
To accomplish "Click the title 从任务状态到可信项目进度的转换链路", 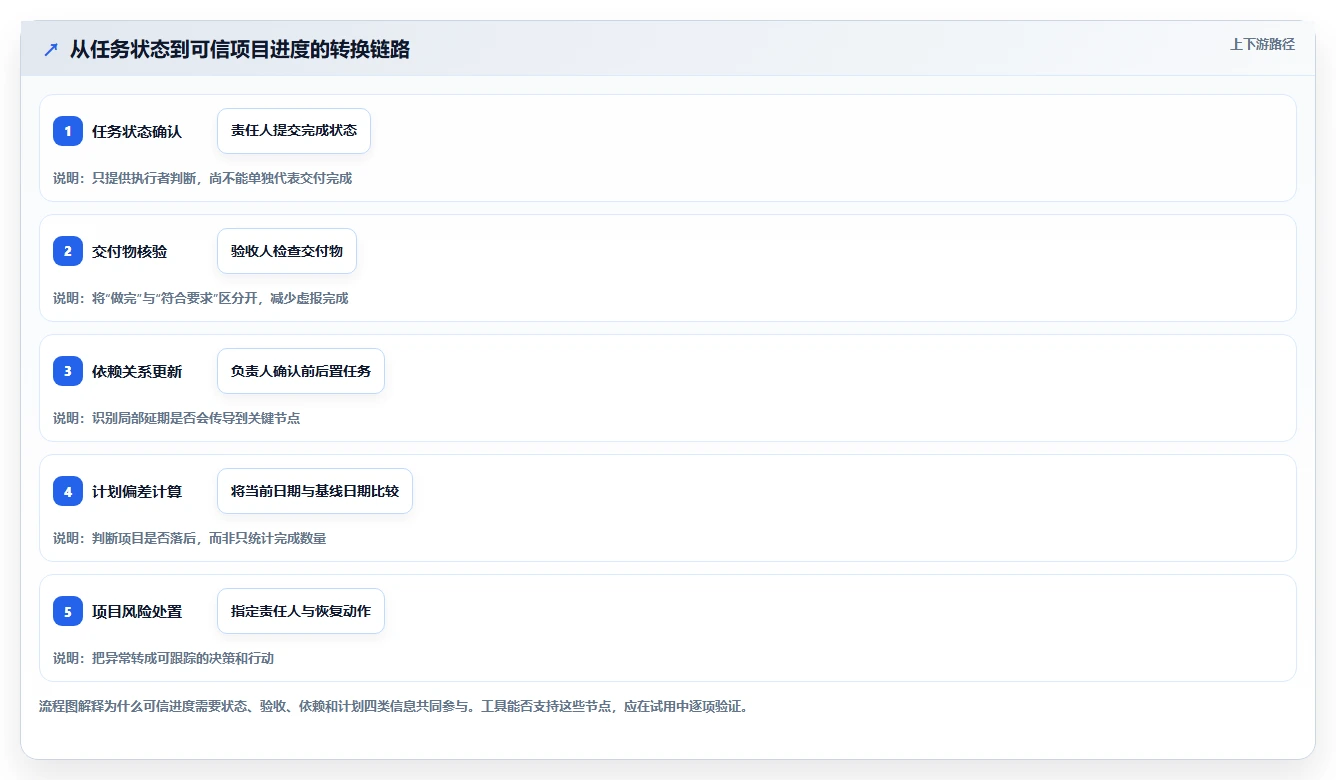I will (240, 49).
